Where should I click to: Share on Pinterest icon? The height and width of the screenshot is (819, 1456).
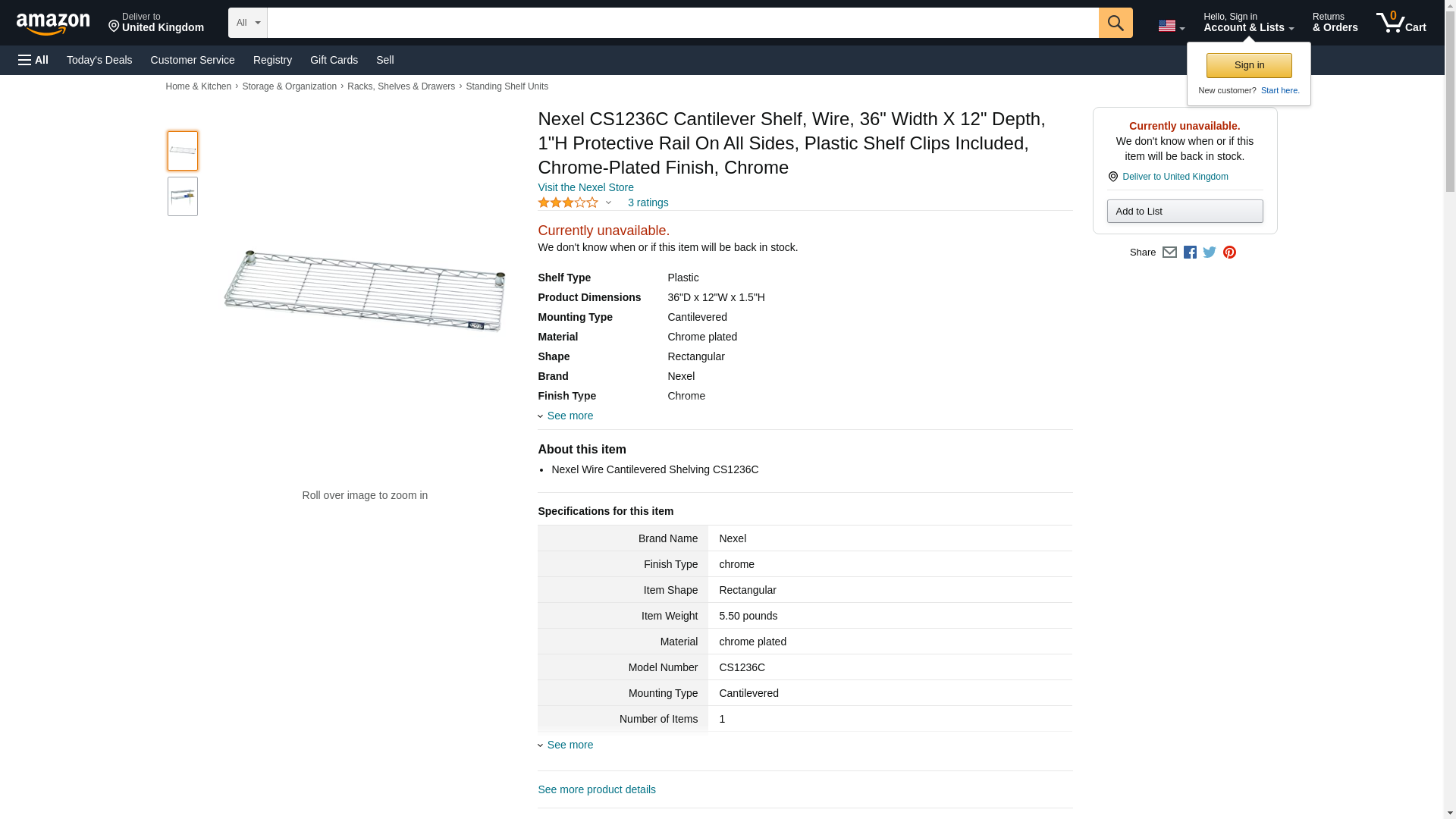1229,253
